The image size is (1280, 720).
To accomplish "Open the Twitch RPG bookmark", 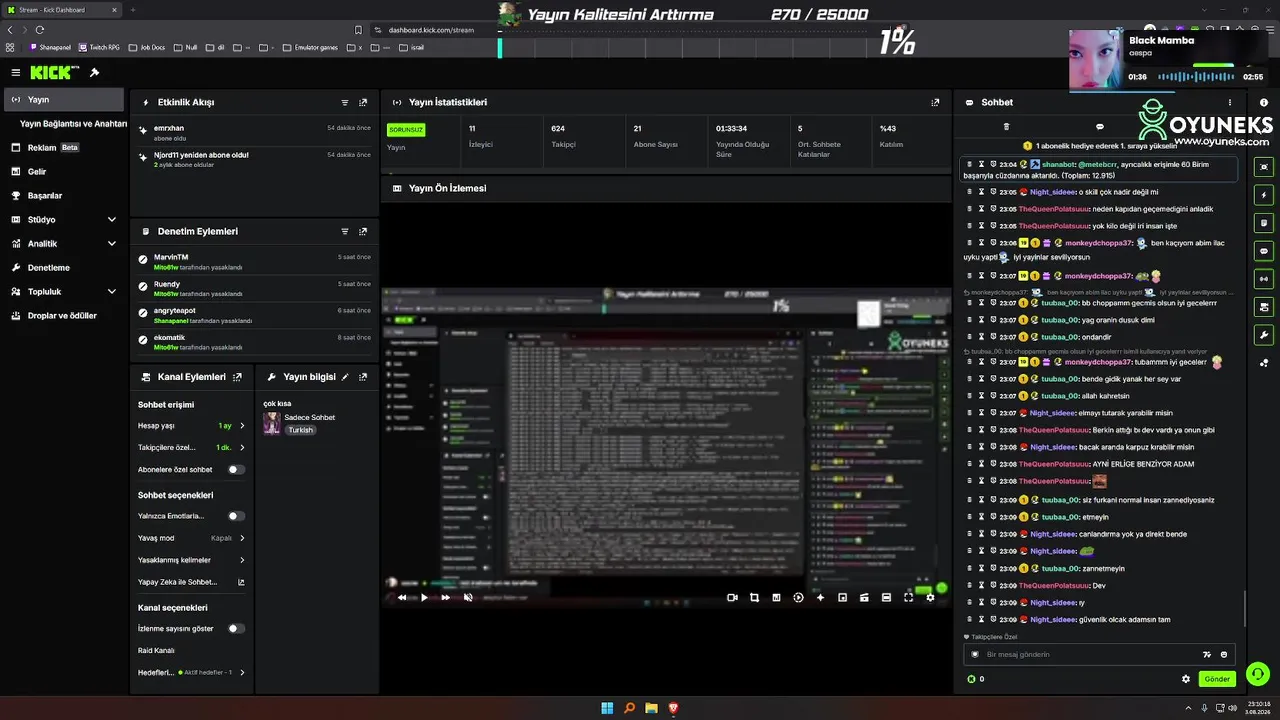I will 99,47.
